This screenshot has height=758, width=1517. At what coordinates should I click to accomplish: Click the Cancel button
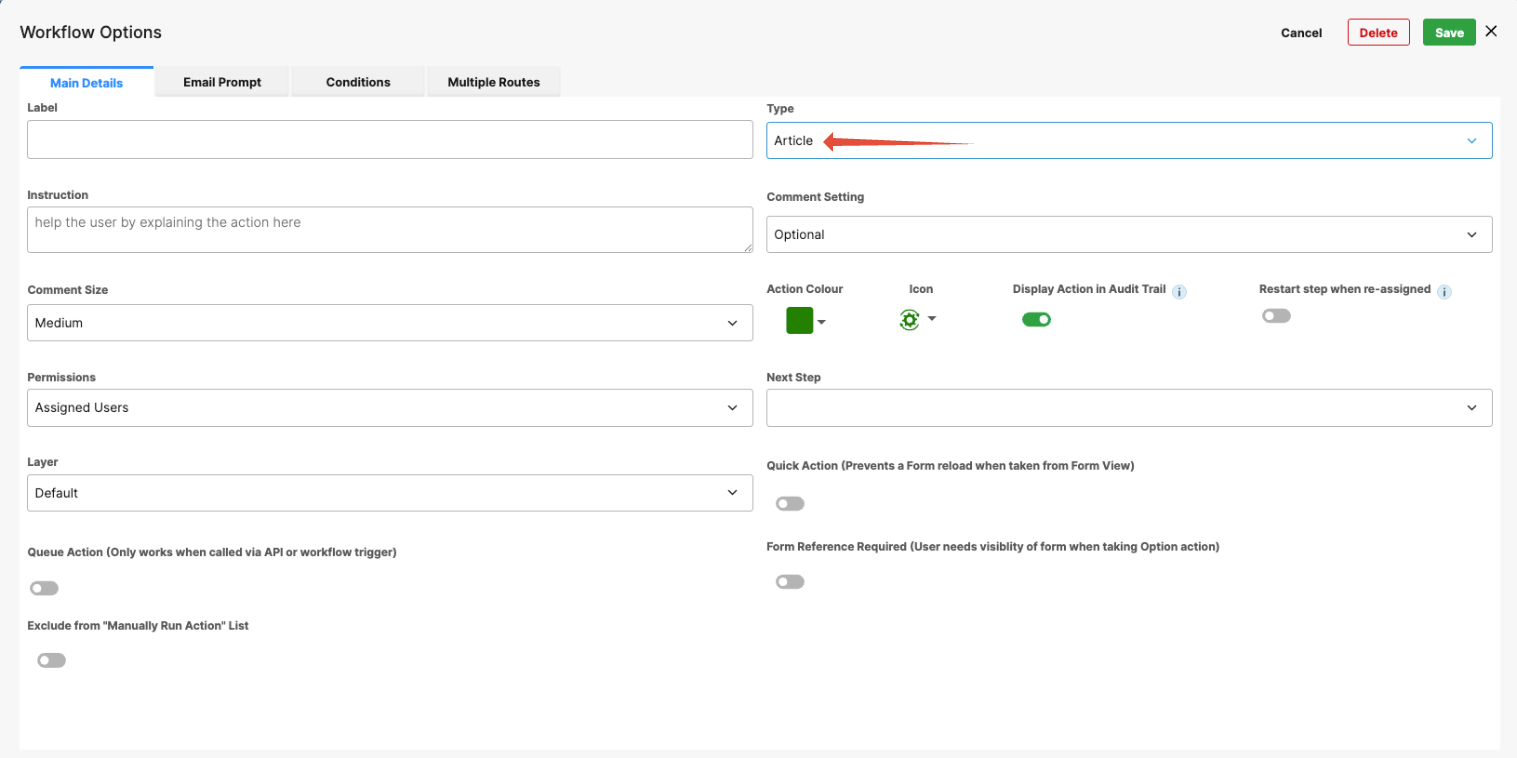tap(1301, 33)
